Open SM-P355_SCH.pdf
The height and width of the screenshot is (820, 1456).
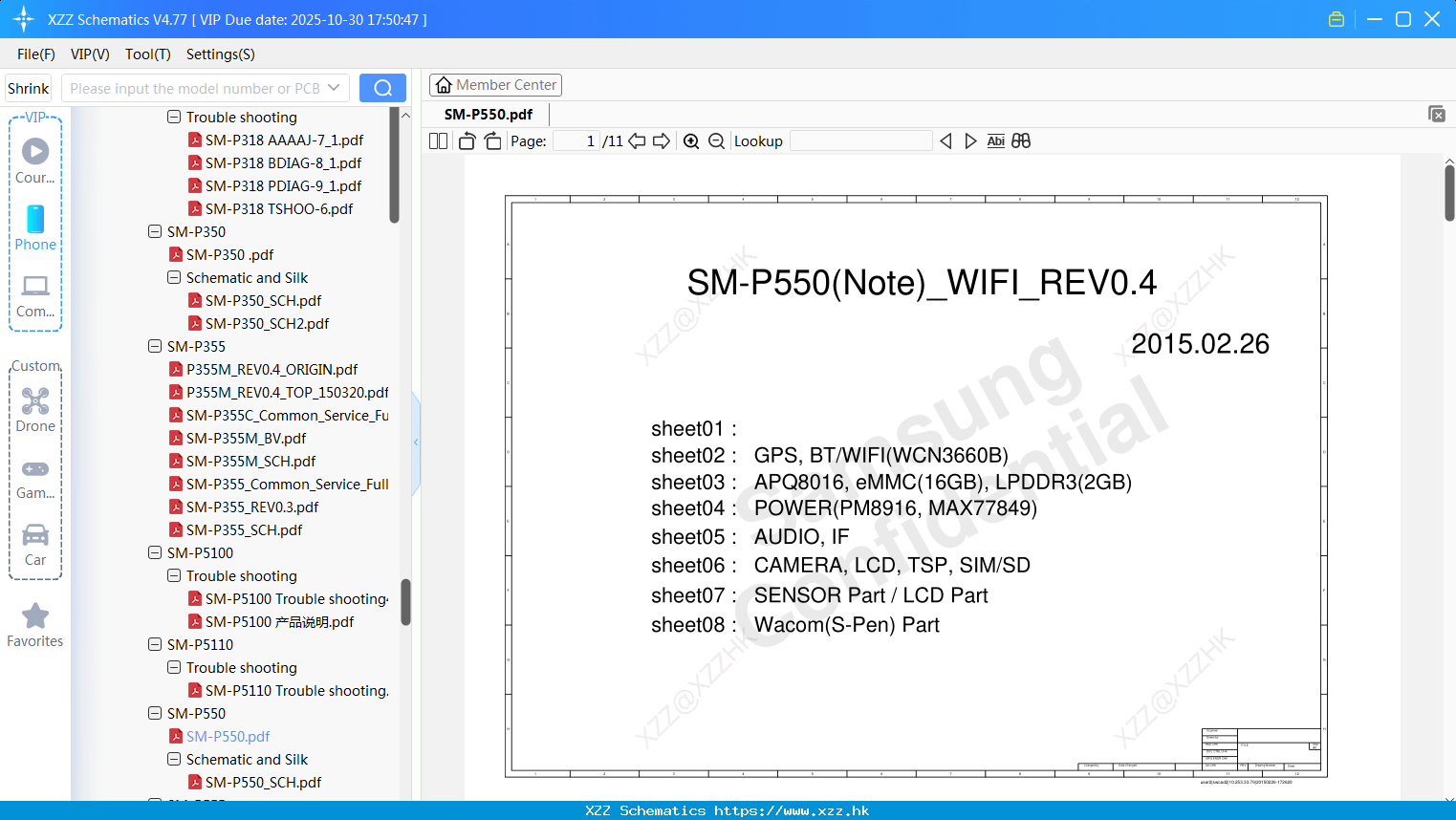coord(244,529)
